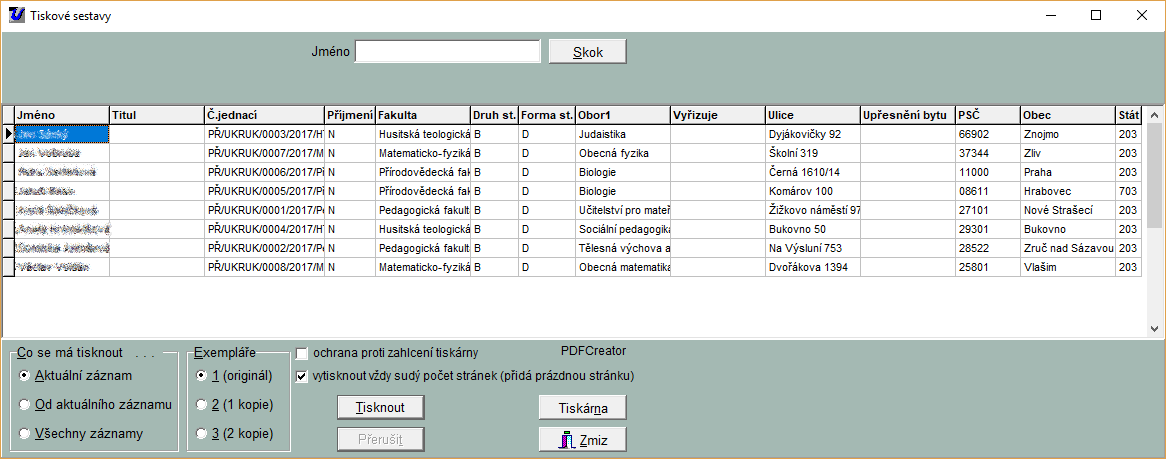Choose Od aktuálního záznamu radio option

pos(25,405)
